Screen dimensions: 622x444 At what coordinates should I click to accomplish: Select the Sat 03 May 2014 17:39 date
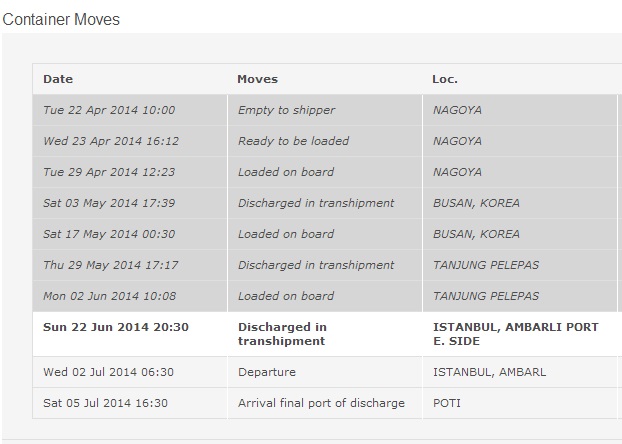click(108, 203)
